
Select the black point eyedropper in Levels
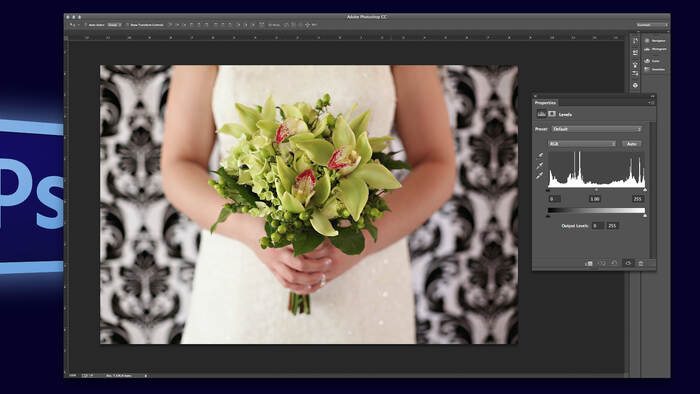click(x=540, y=155)
